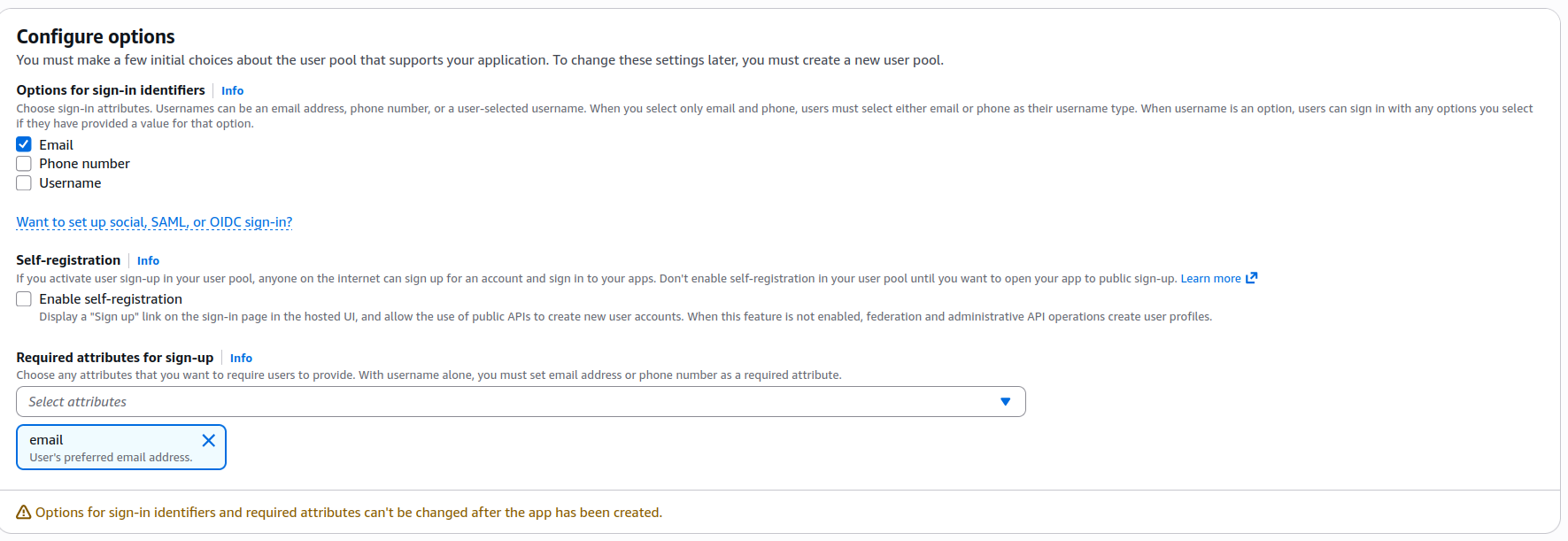The height and width of the screenshot is (541, 1568).
Task: Enable the Phone number sign-in checkbox
Action: tap(24, 164)
